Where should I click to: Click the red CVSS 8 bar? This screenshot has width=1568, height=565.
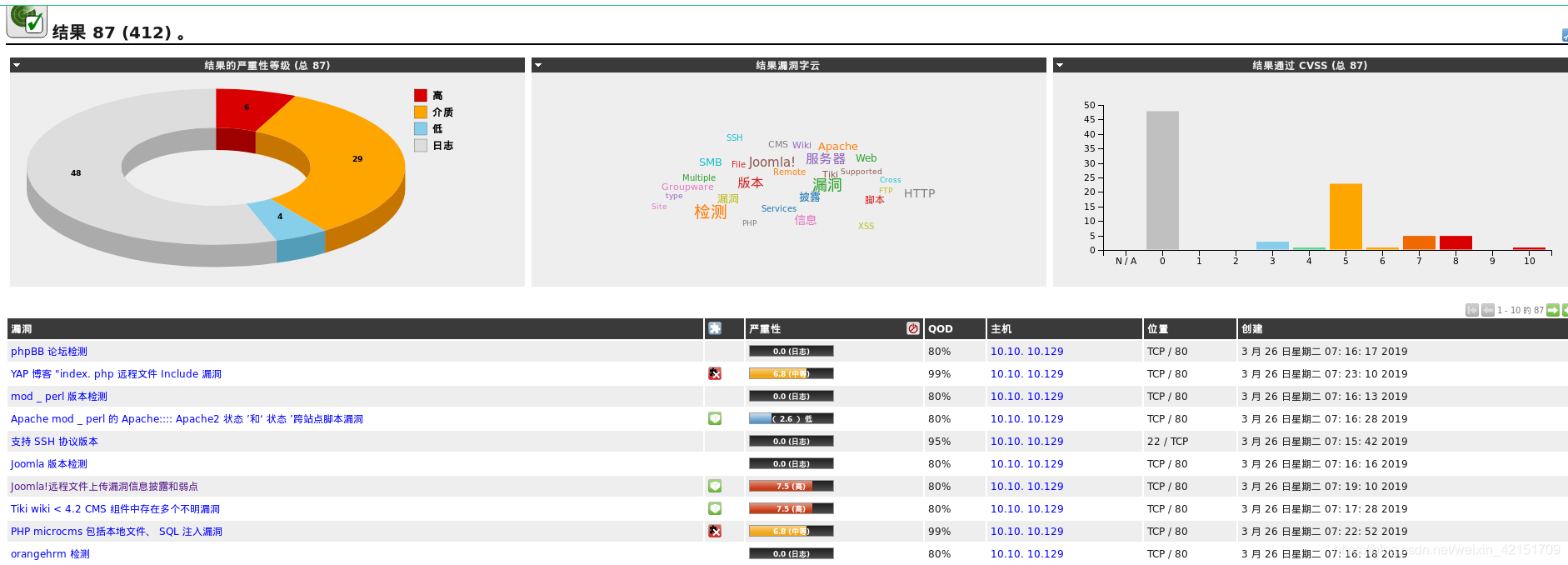pos(1456,243)
